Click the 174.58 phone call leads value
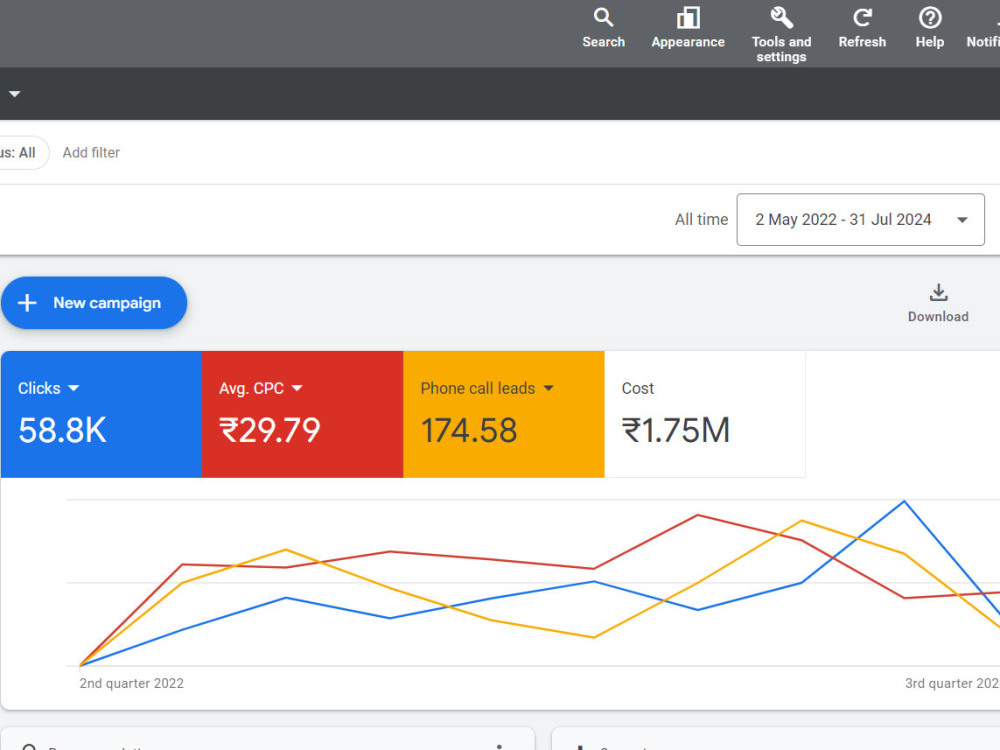The width and height of the screenshot is (1000, 750). pyautogui.click(x=469, y=430)
